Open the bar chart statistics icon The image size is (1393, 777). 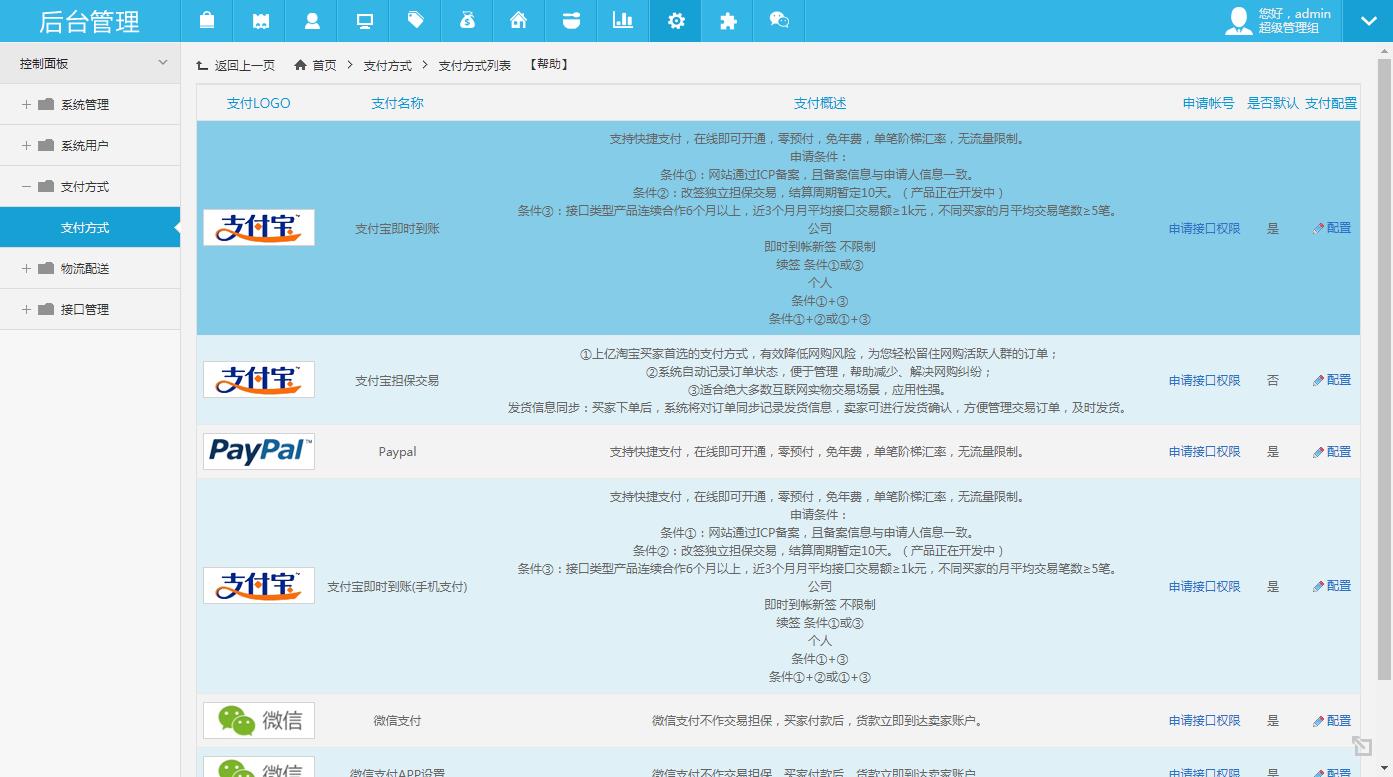pyautogui.click(x=623, y=21)
